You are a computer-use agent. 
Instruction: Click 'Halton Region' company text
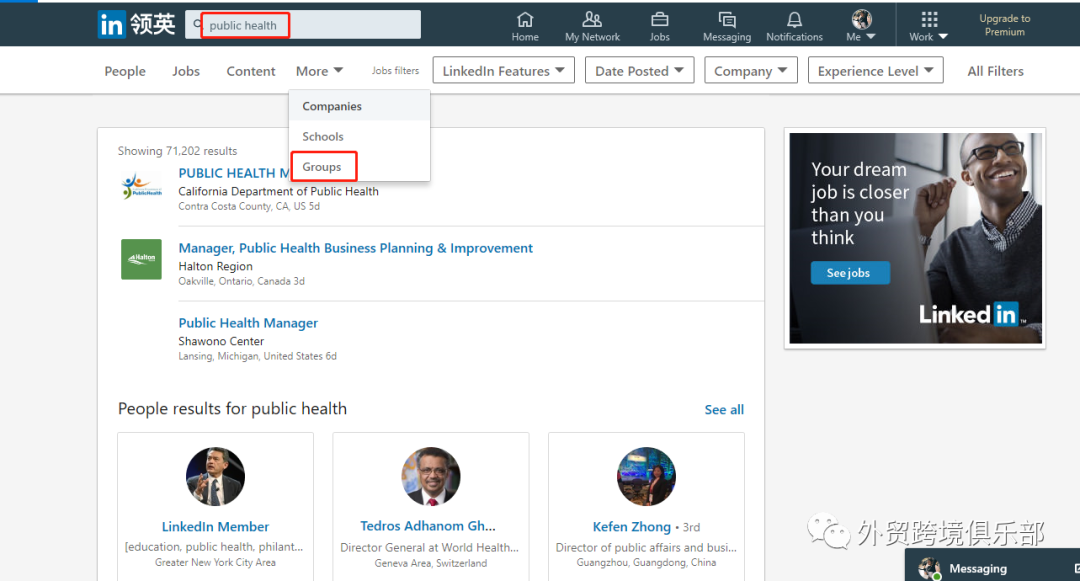[x=216, y=266]
